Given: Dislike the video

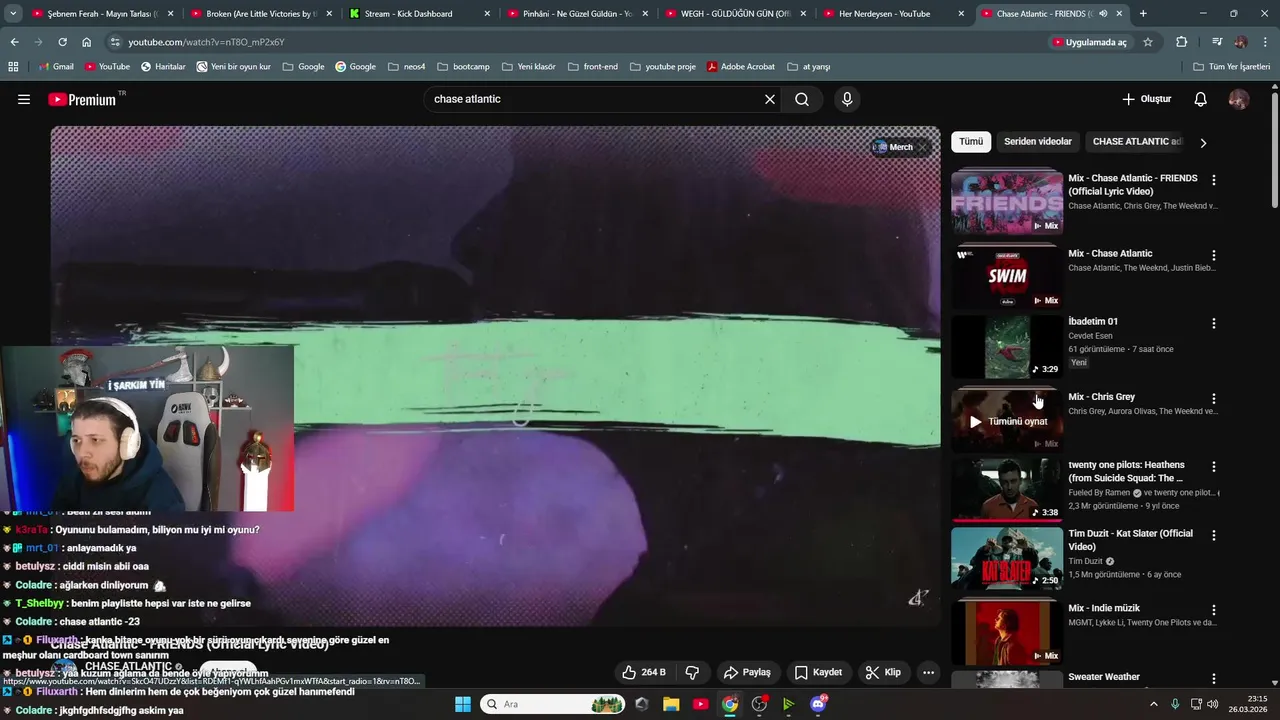Looking at the screenshot, I should pos(692,672).
